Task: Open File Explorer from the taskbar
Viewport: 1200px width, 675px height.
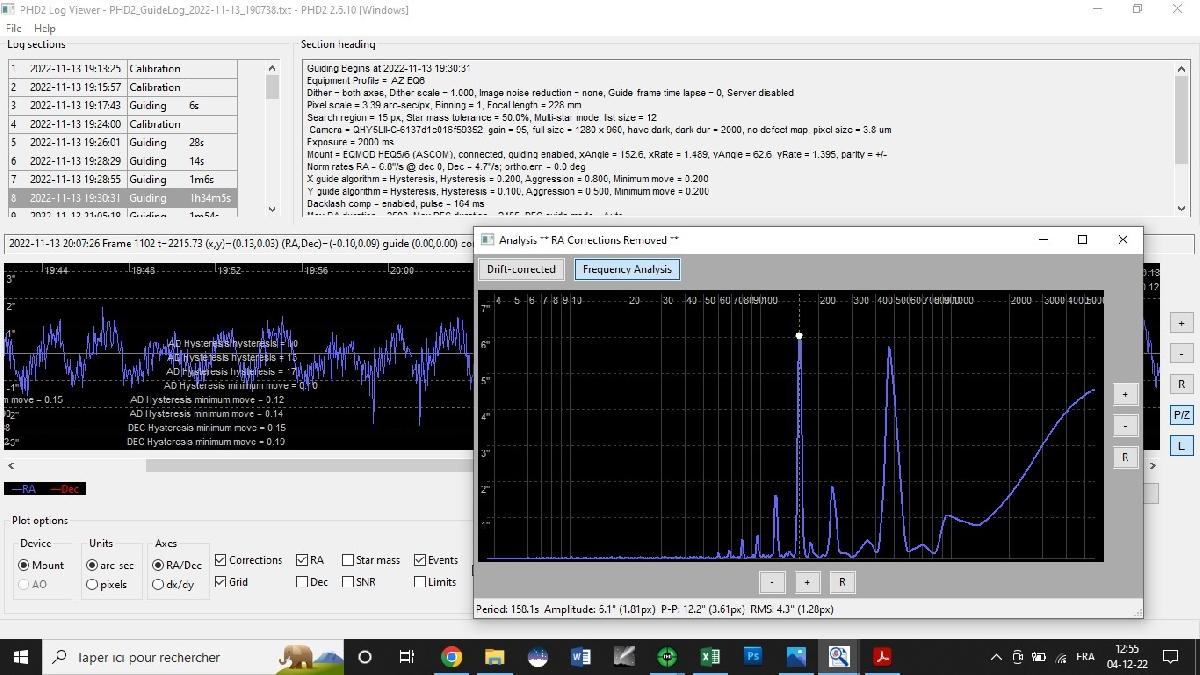Action: pyautogui.click(x=495, y=657)
